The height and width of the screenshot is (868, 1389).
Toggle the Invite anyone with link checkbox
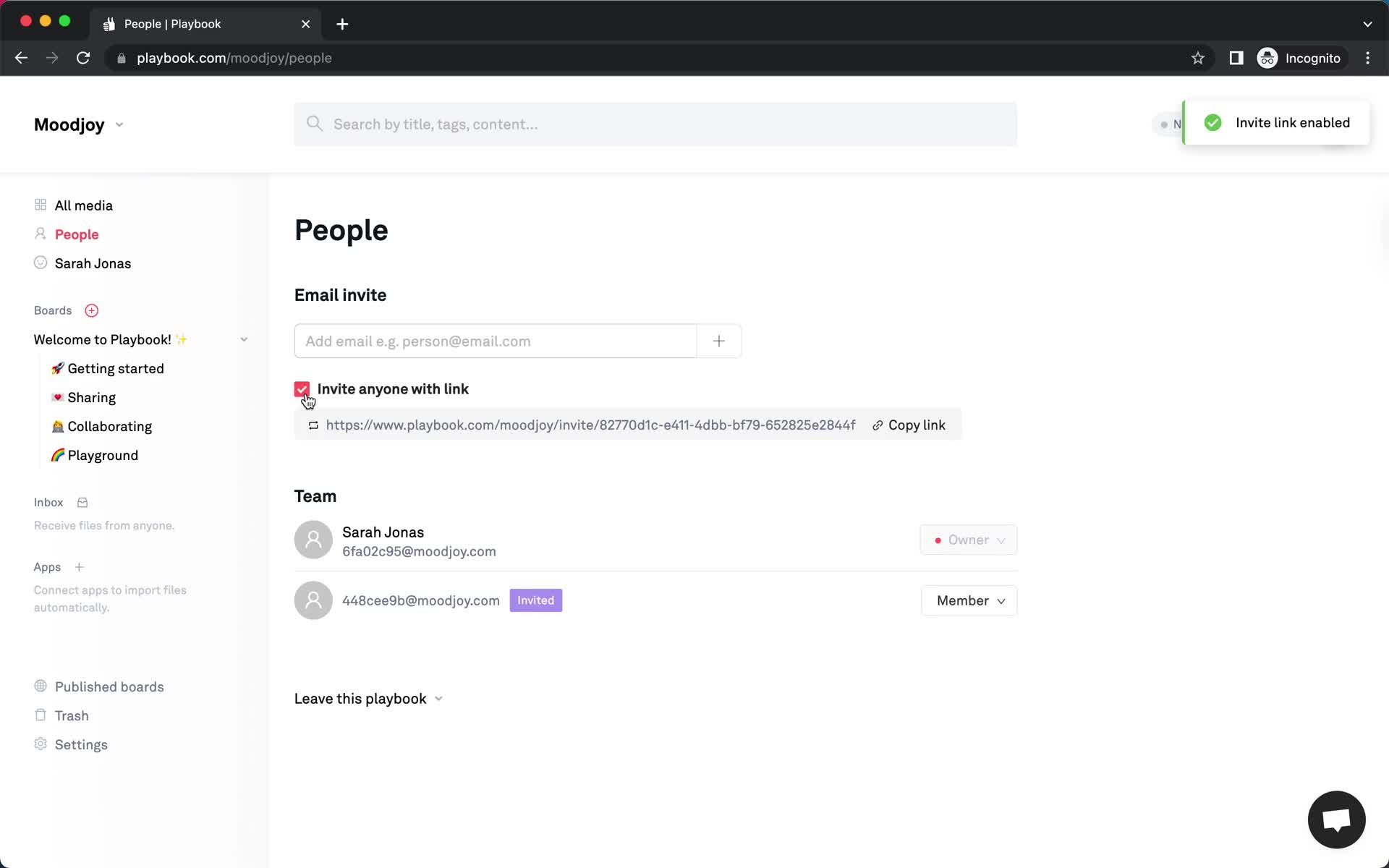pyautogui.click(x=302, y=389)
